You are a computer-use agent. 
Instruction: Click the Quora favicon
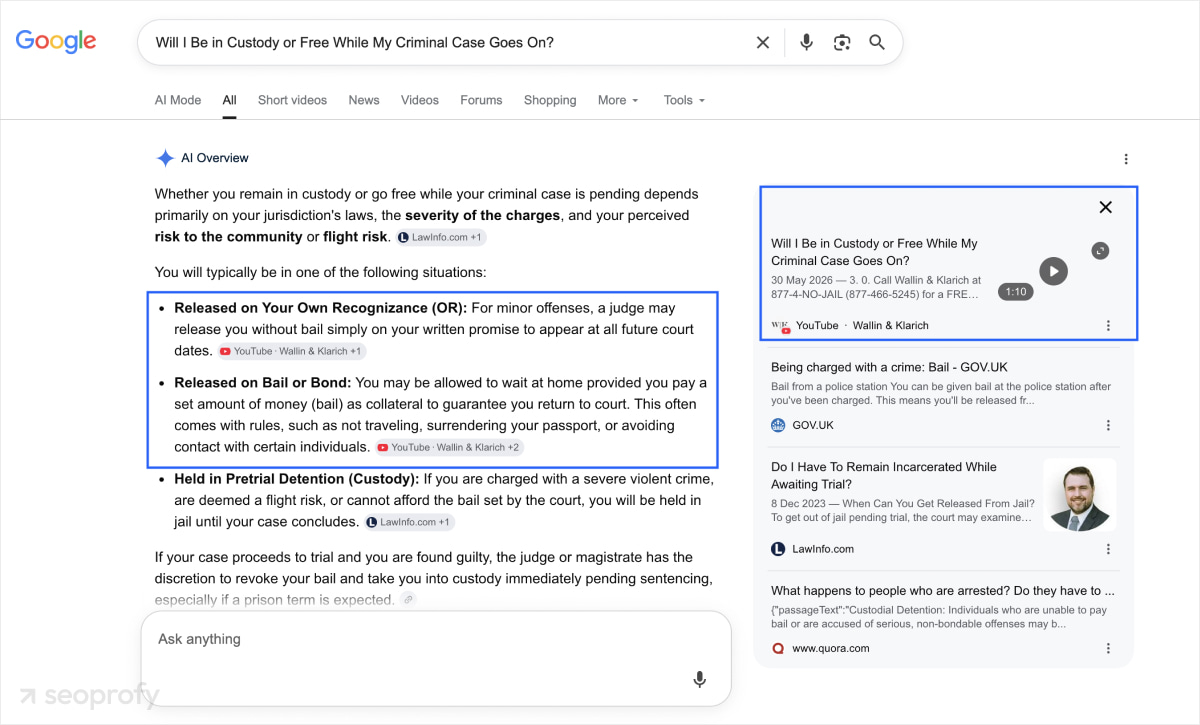click(778, 648)
